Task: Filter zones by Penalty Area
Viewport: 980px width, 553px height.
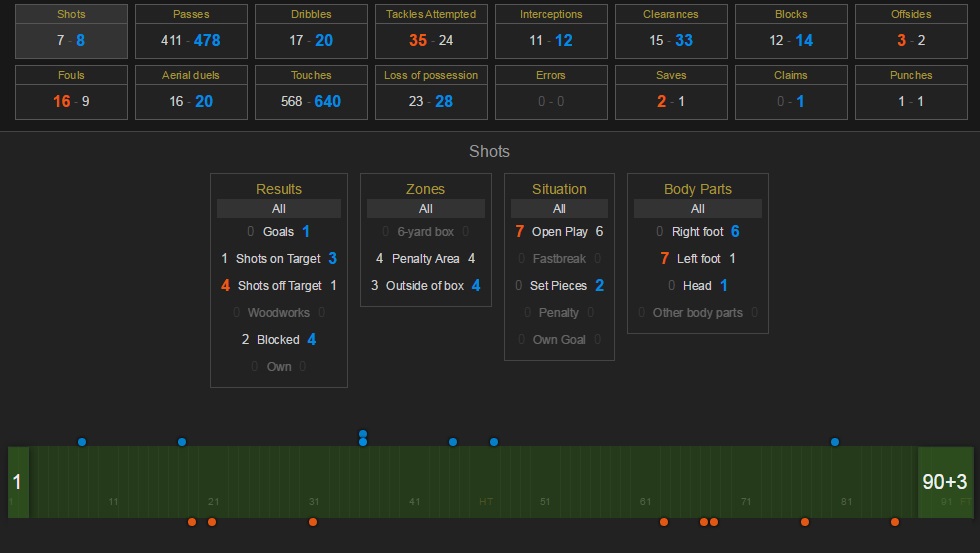Action: click(x=426, y=259)
